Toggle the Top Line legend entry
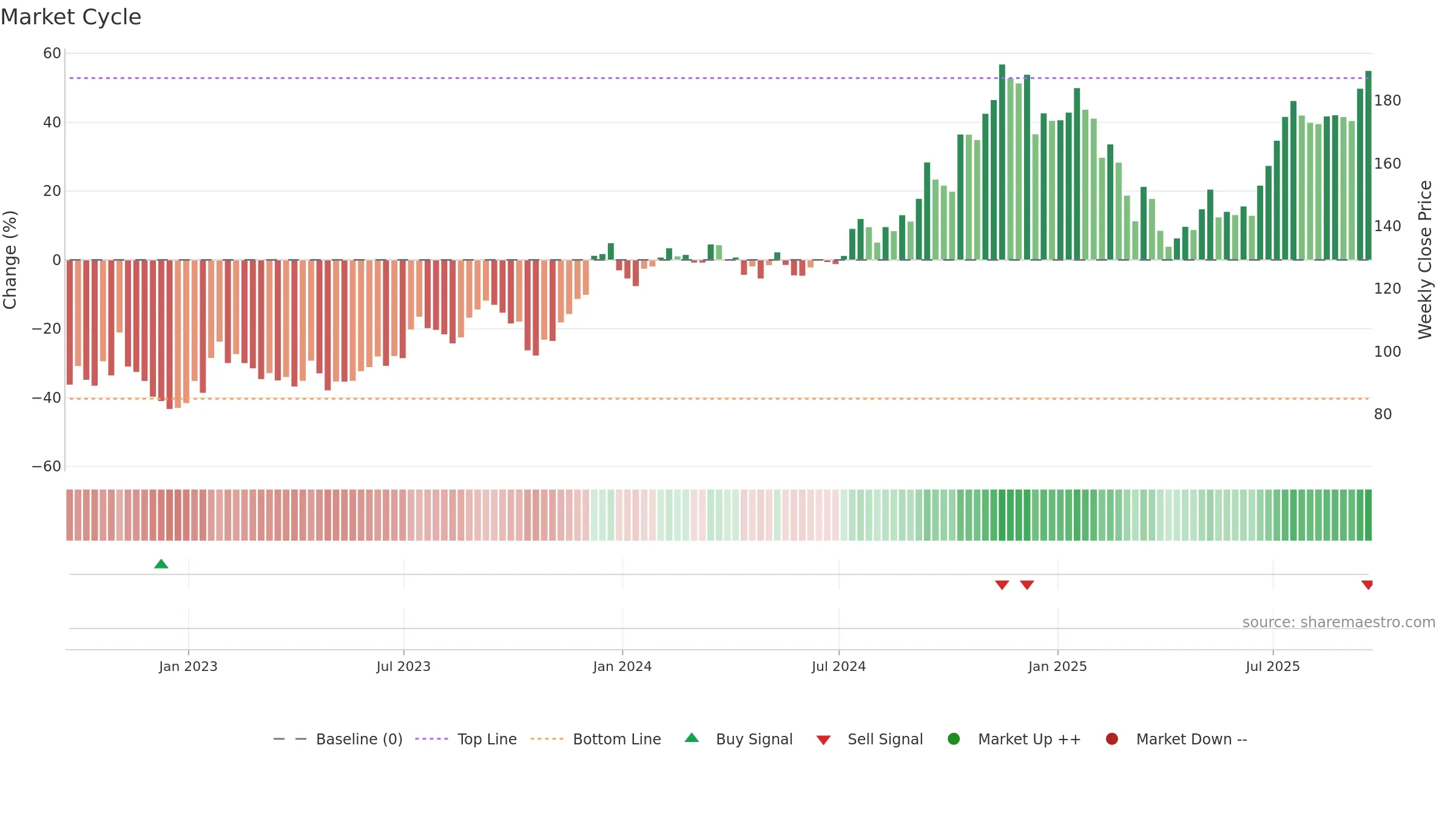The height and width of the screenshot is (819, 1456). coord(466,739)
